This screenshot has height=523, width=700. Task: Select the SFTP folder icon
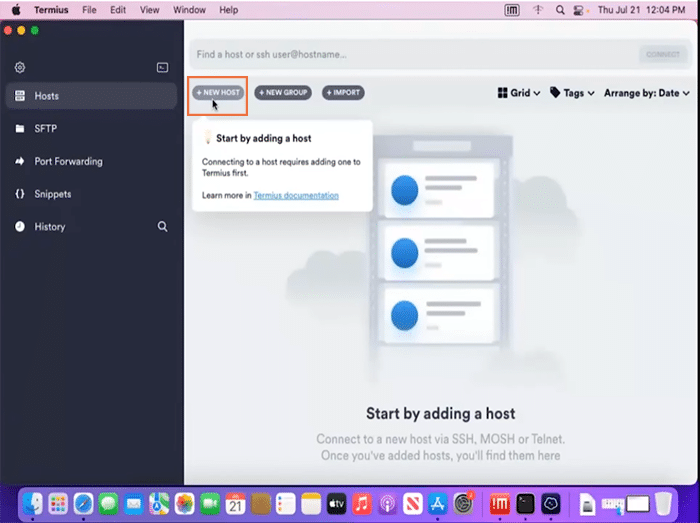[20, 129]
